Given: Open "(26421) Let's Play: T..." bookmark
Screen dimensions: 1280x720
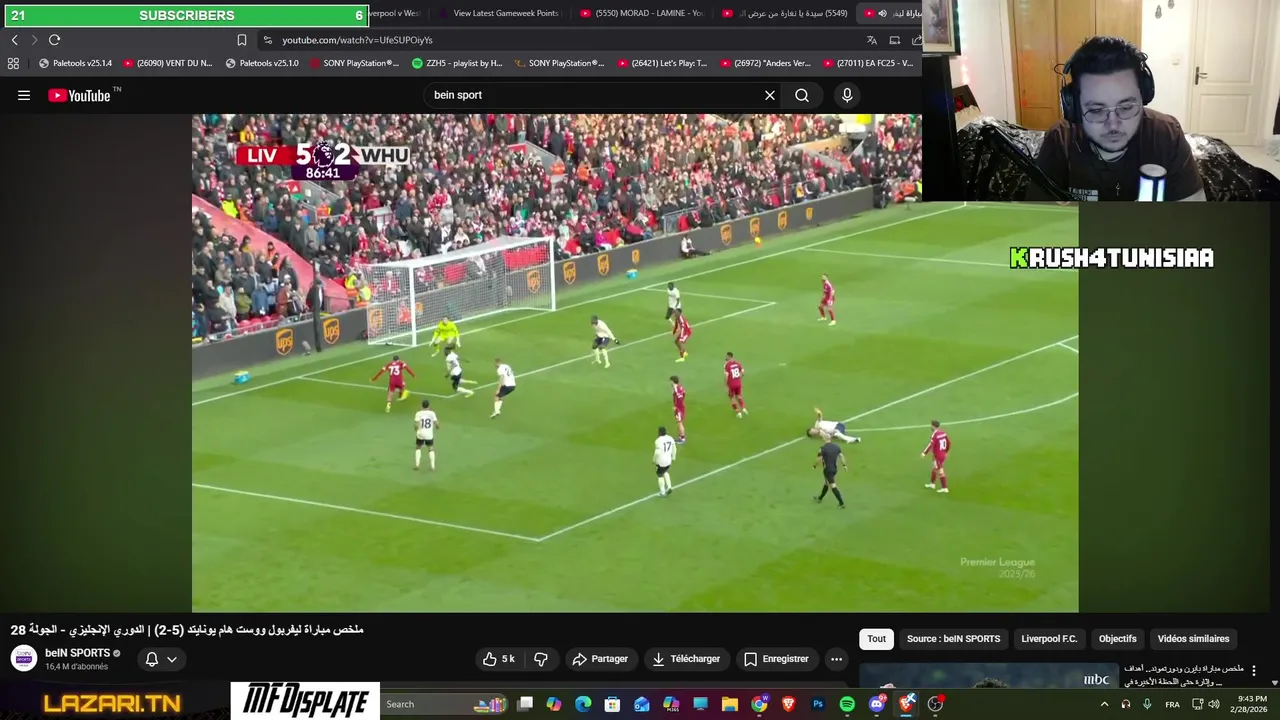Looking at the screenshot, I should pyautogui.click(x=662, y=63).
